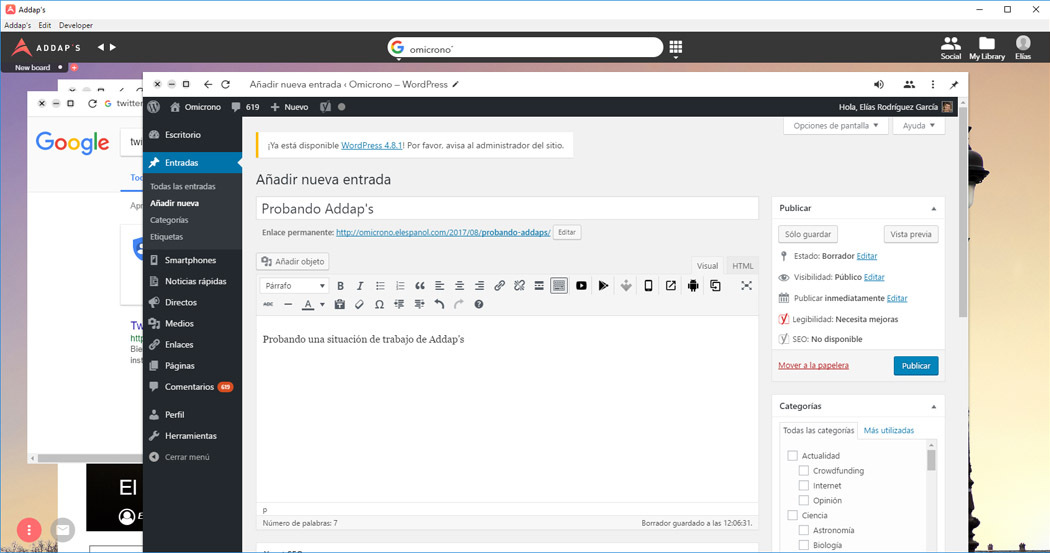Click Sólo guardar button
The width and height of the screenshot is (1050, 553).
point(808,234)
